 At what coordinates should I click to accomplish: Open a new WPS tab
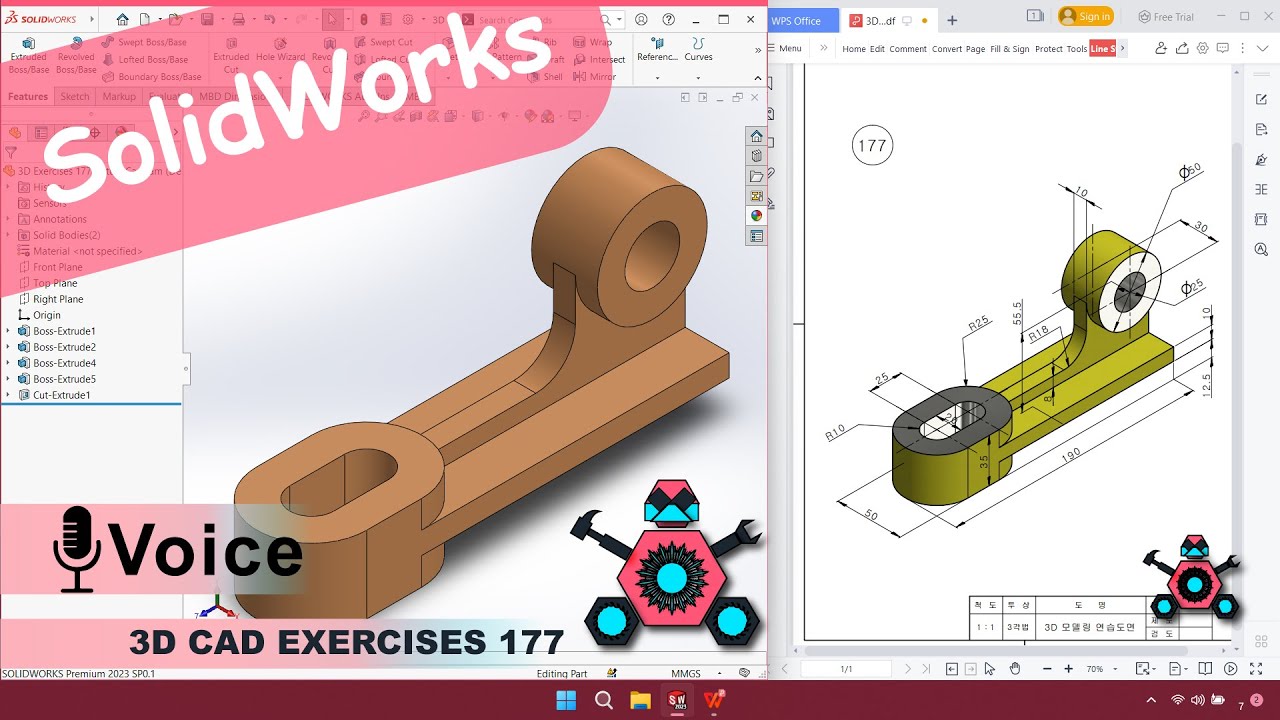952,19
